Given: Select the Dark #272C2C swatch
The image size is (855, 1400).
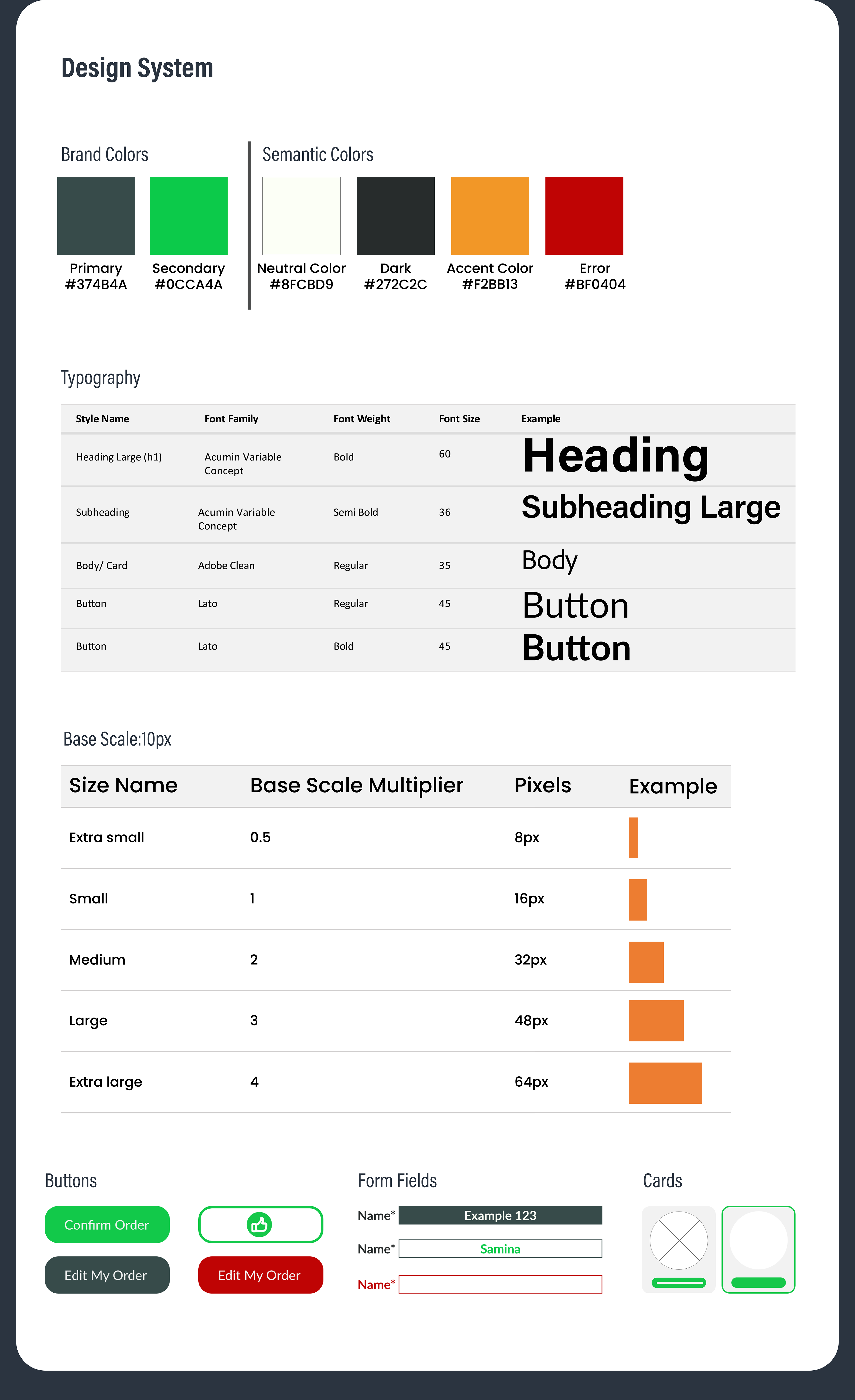Looking at the screenshot, I should (395, 216).
